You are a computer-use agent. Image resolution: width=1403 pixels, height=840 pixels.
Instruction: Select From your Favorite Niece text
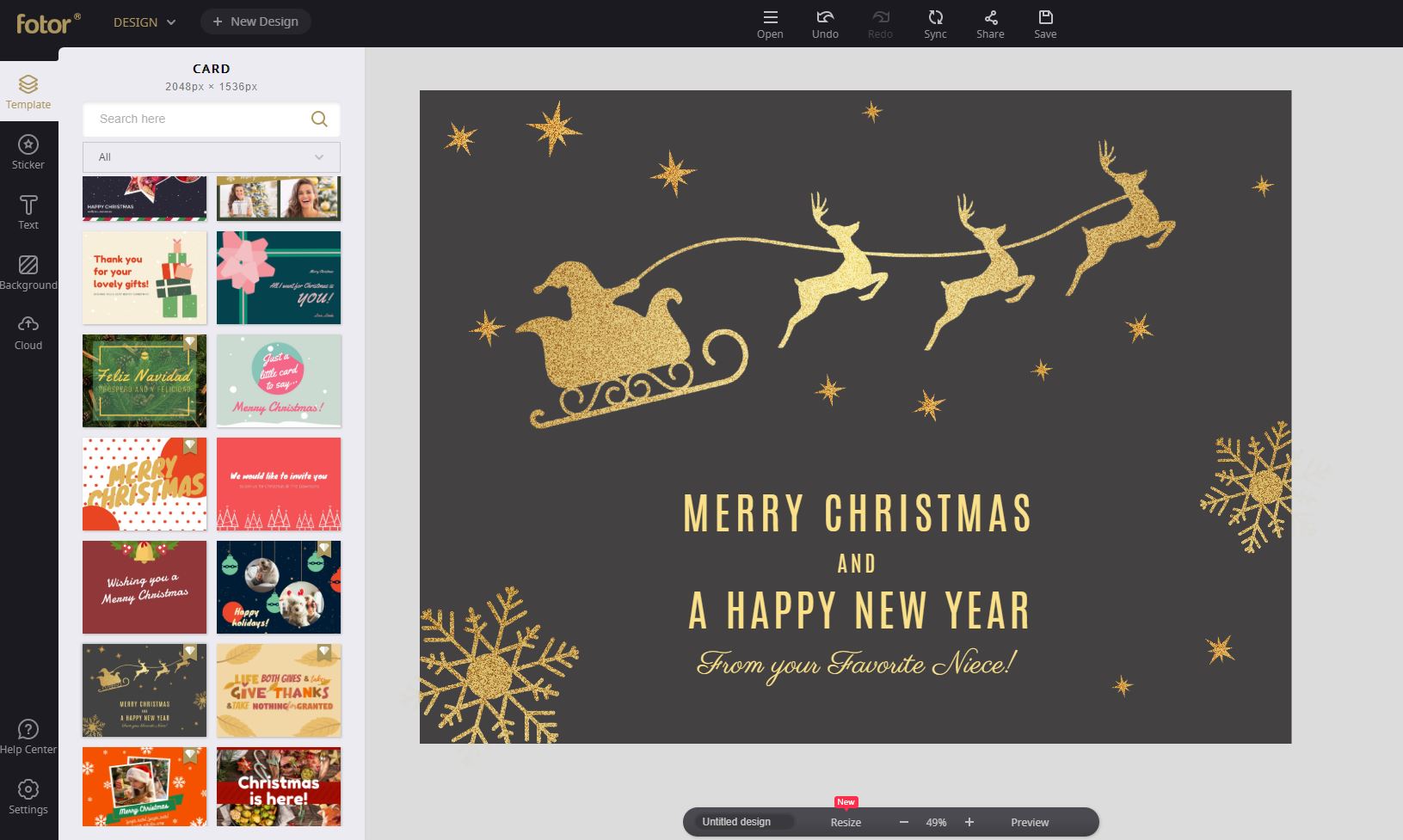click(x=857, y=665)
